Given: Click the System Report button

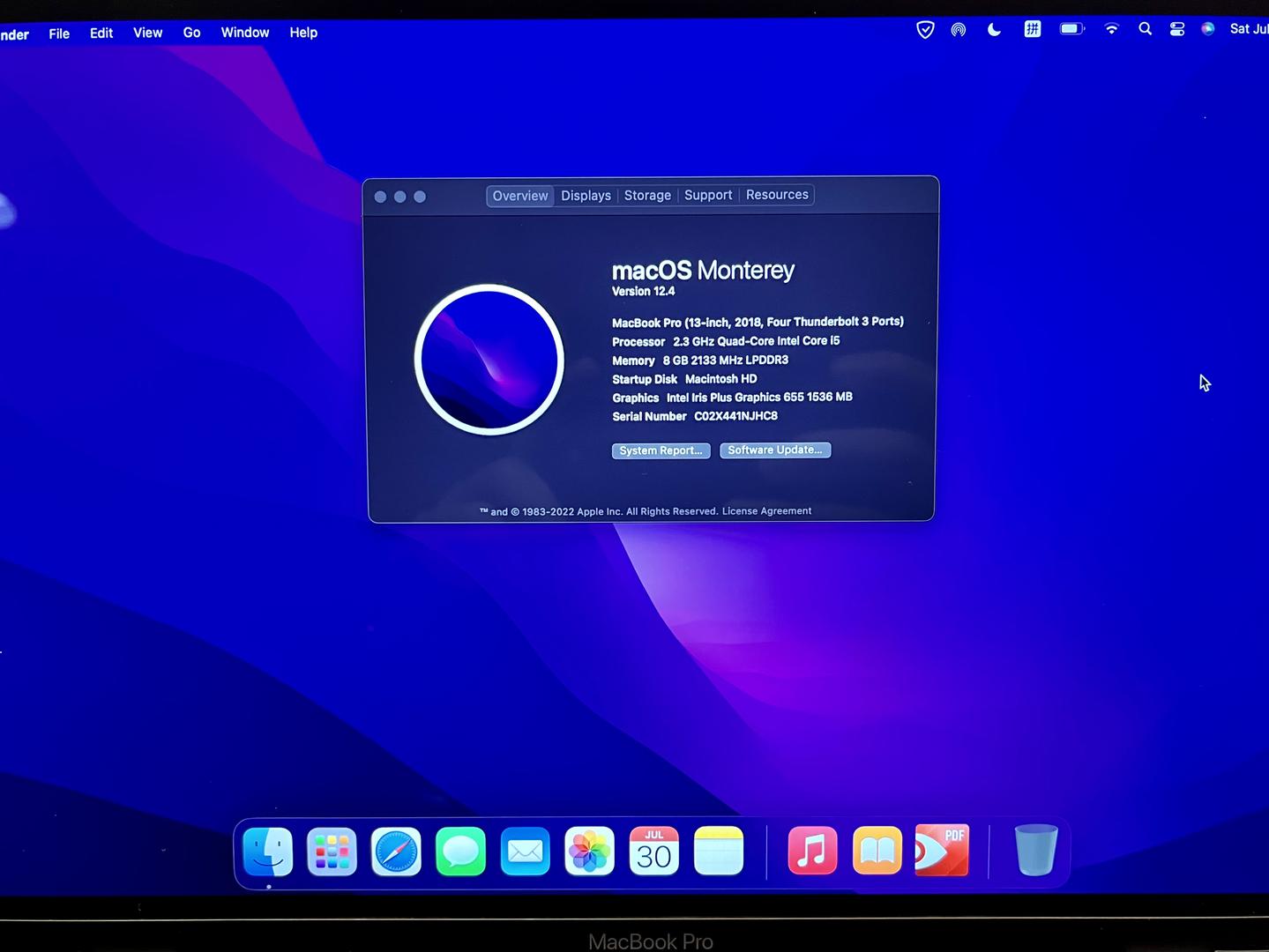Looking at the screenshot, I should coord(661,450).
